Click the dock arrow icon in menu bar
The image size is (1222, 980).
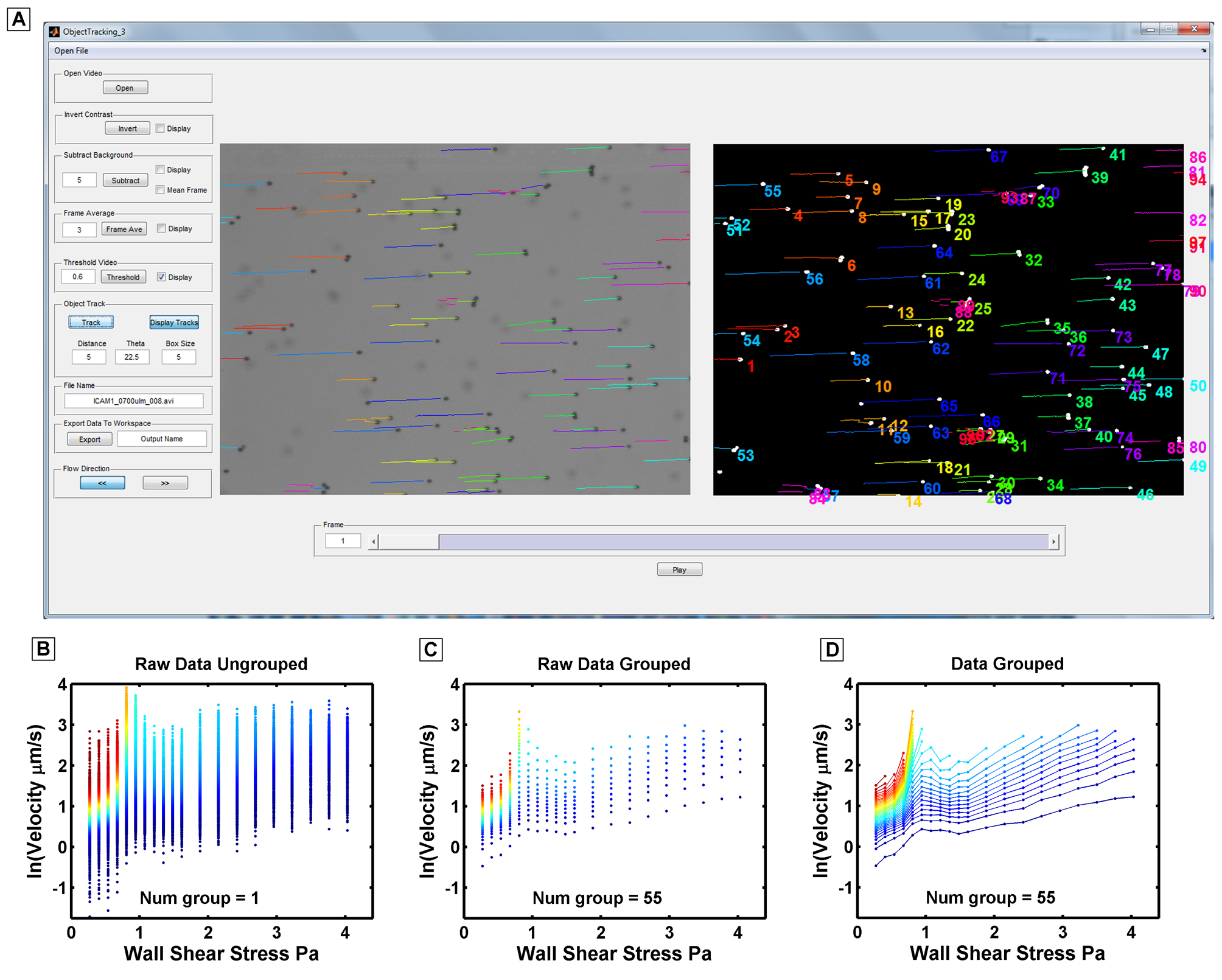1203,51
